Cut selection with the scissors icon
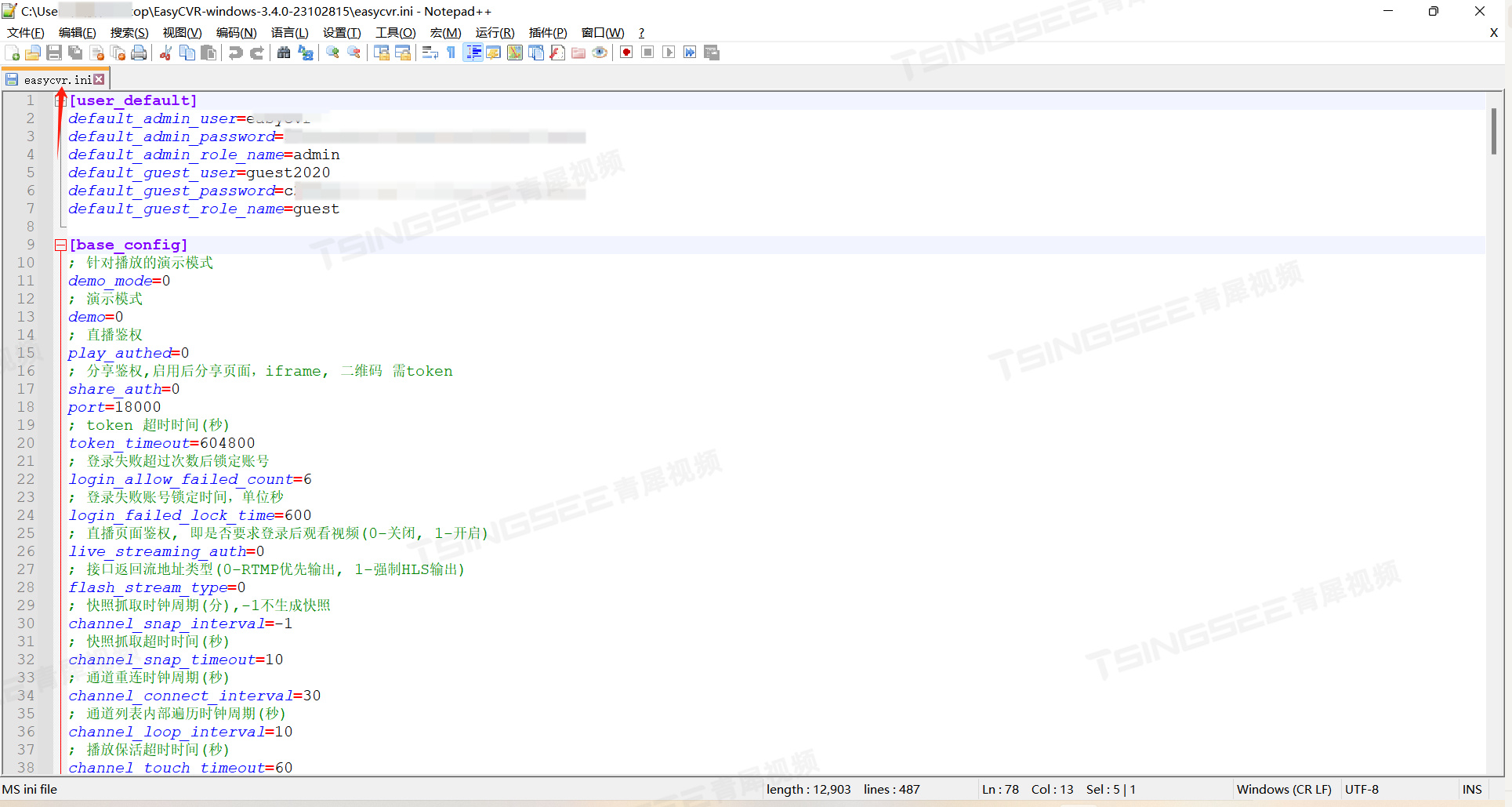The width and height of the screenshot is (1512, 807). tap(166, 53)
